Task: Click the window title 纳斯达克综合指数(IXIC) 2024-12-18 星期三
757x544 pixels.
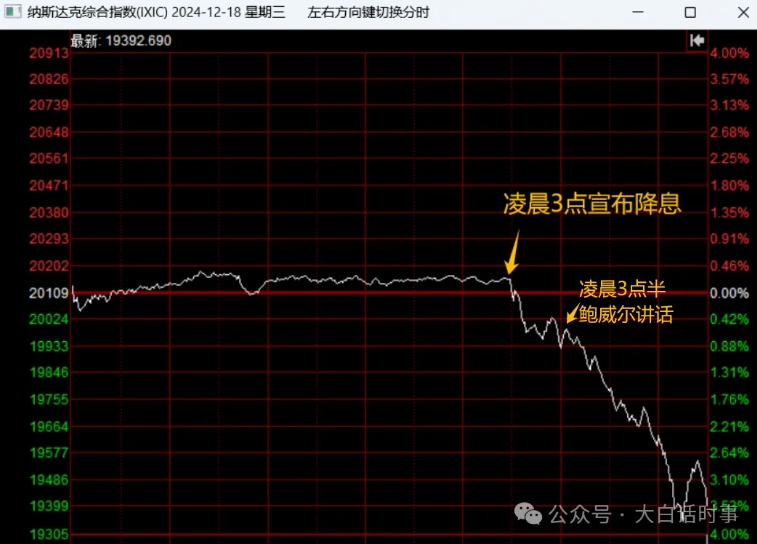Action: coord(156,12)
